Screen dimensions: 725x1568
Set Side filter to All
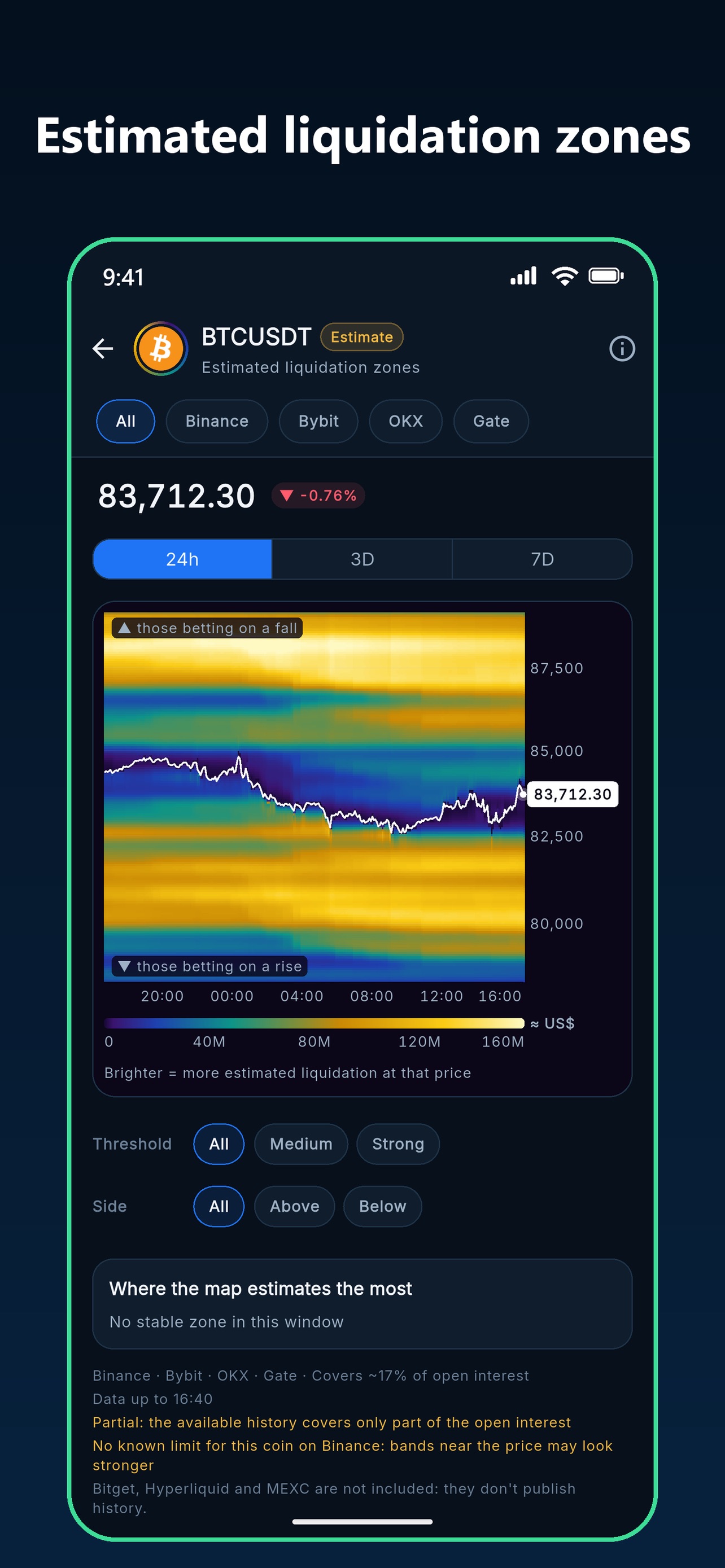[219, 1206]
